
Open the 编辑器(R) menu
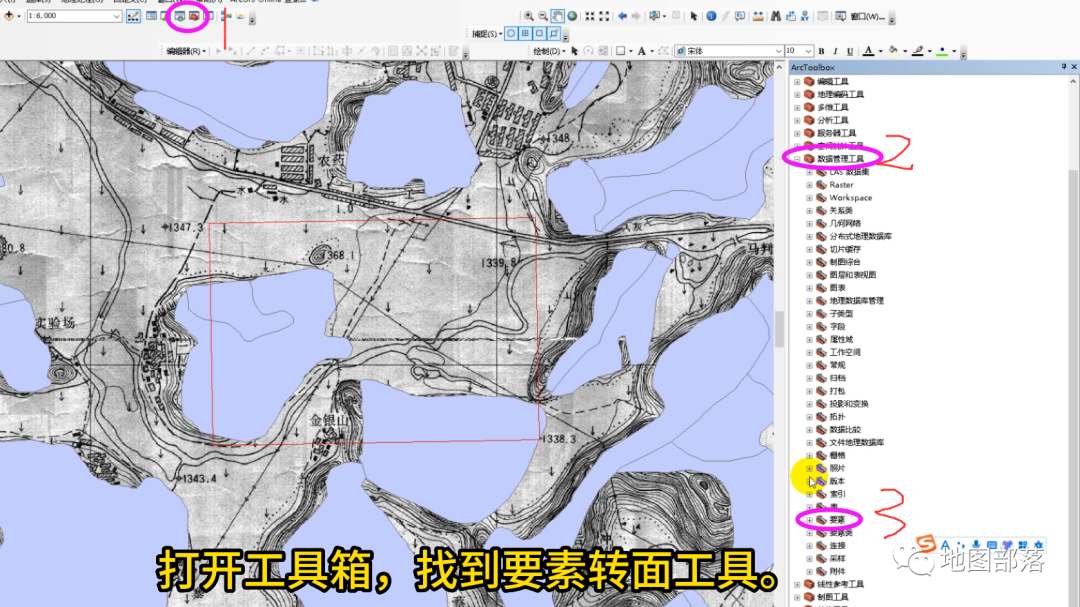[x=186, y=51]
